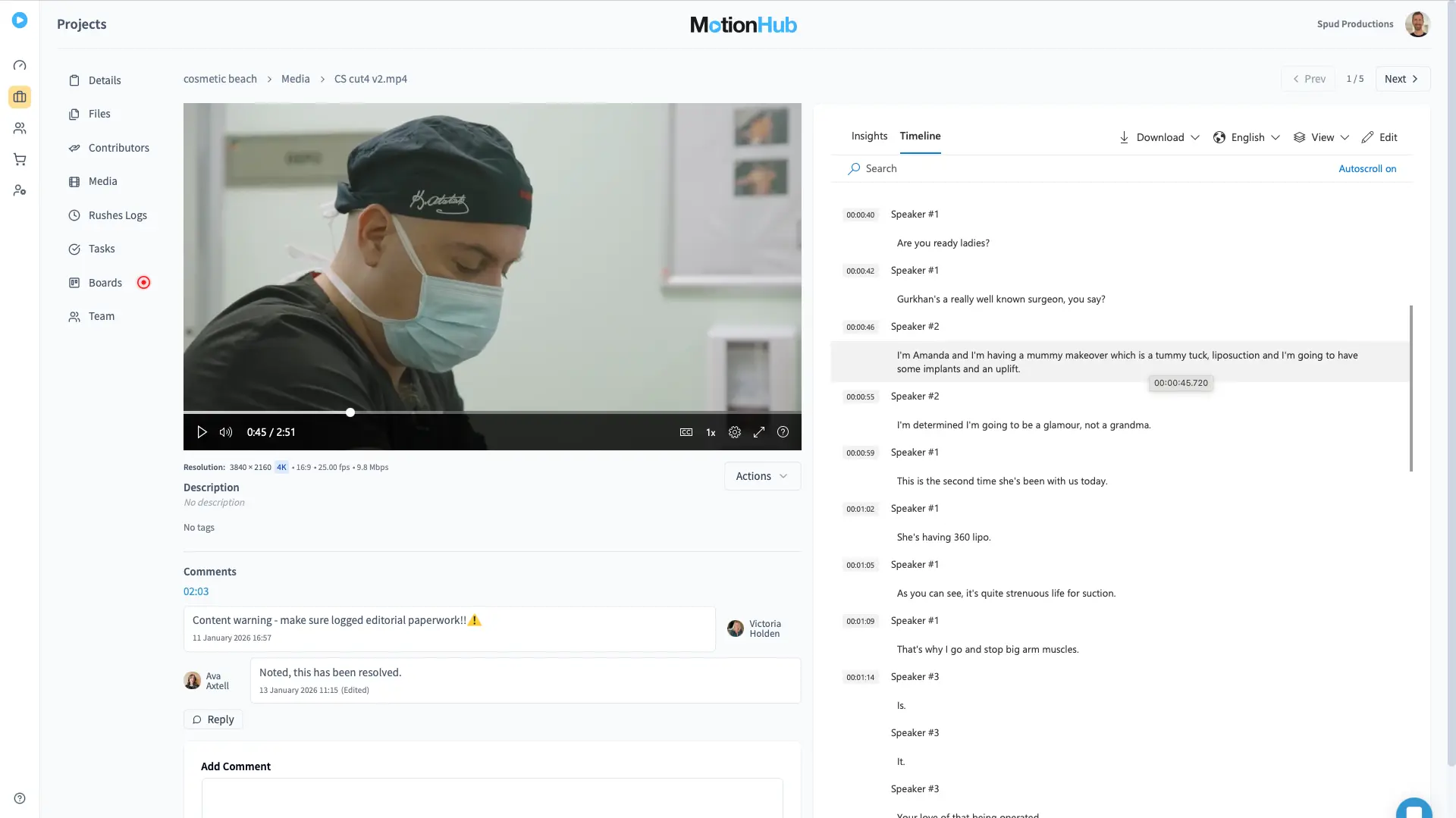Click the video progress bar handle
1456x818 pixels.
point(350,412)
